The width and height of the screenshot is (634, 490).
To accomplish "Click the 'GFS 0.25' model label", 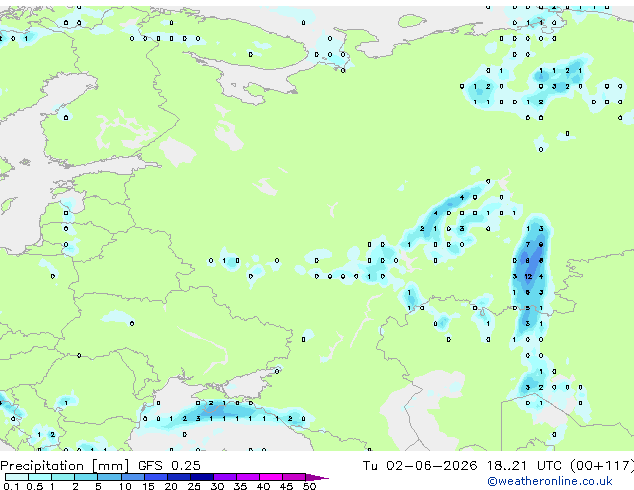I will pos(169,466).
